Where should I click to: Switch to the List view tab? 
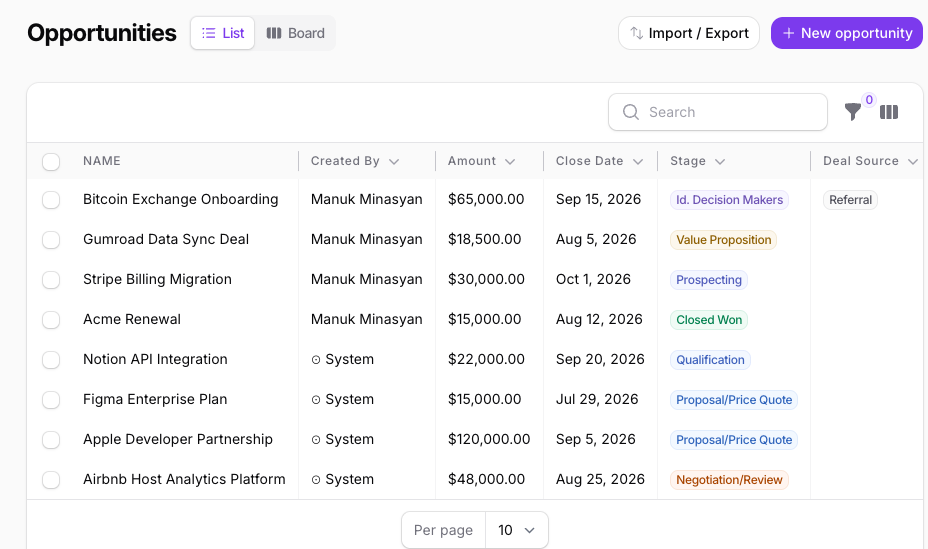tap(223, 33)
